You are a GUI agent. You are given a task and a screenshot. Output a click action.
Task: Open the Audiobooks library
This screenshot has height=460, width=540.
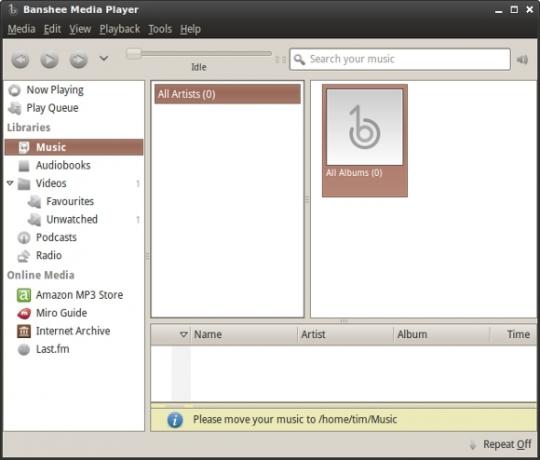(x=74, y=165)
